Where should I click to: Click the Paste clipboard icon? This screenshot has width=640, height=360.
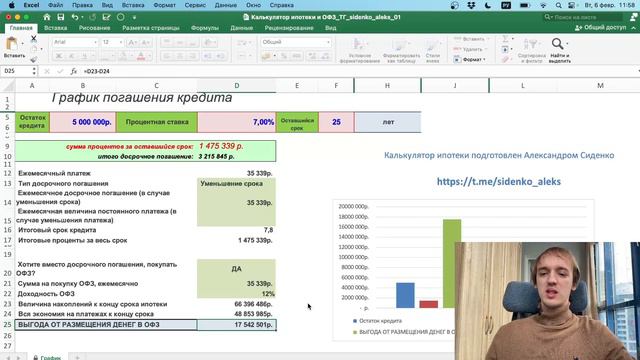click(x=12, y=44)
